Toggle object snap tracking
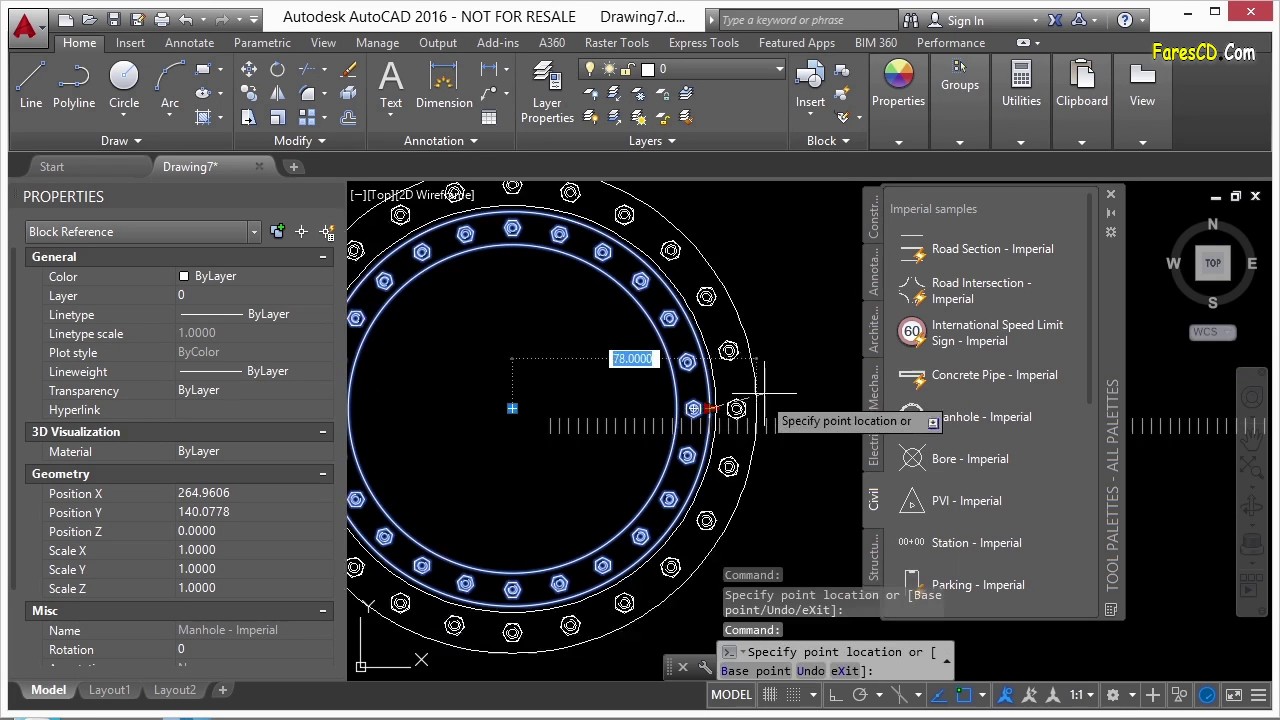The width and height of the screenshot is (1280, 720). (x=938, y=695)
